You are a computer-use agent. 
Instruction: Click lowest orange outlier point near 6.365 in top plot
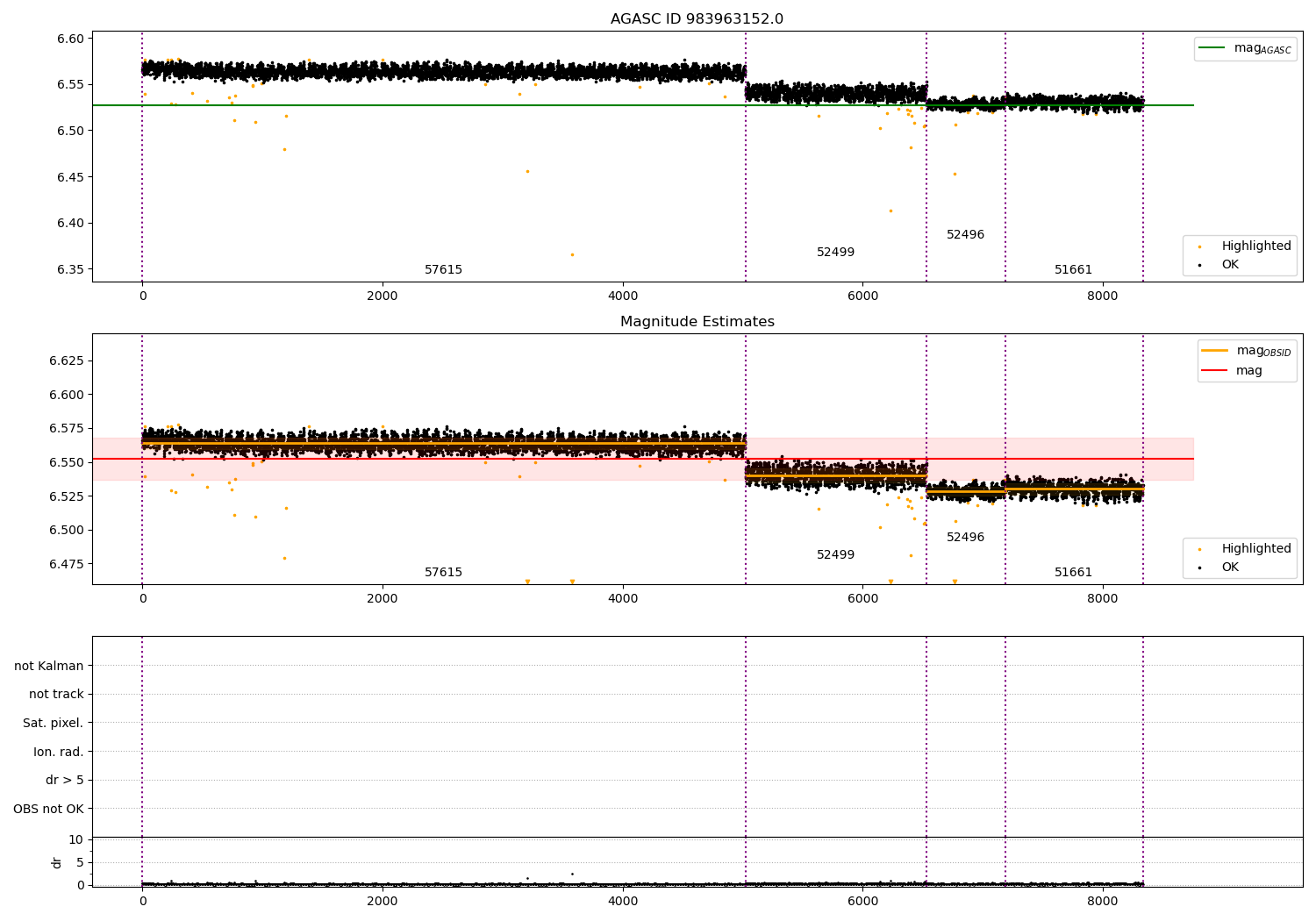[x=572, y=255]
